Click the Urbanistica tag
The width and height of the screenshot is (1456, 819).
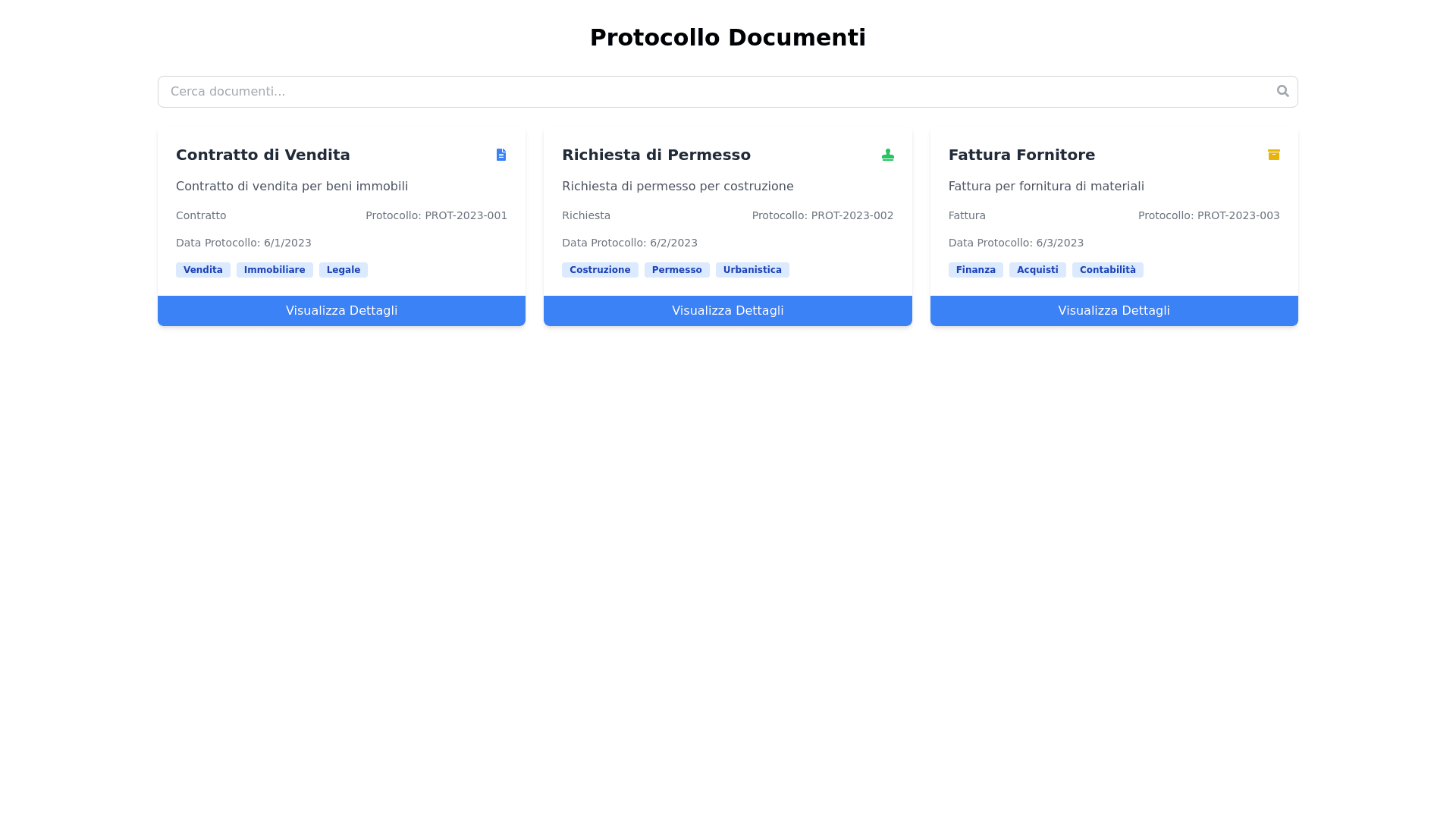point(752,270)
